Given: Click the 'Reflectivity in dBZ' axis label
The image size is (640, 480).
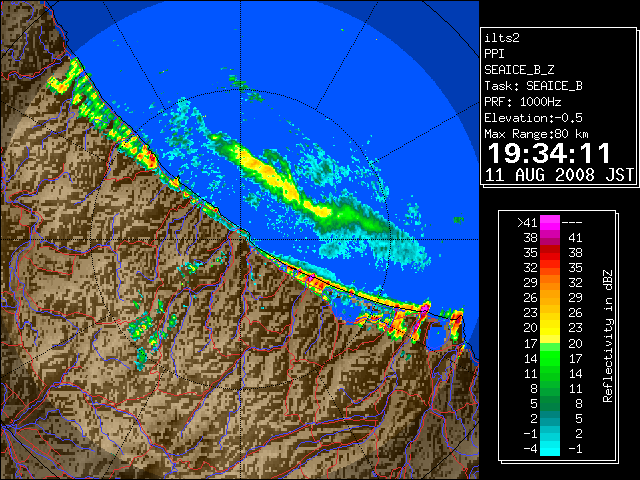Looking at the screenshot, I should point(608,336).
